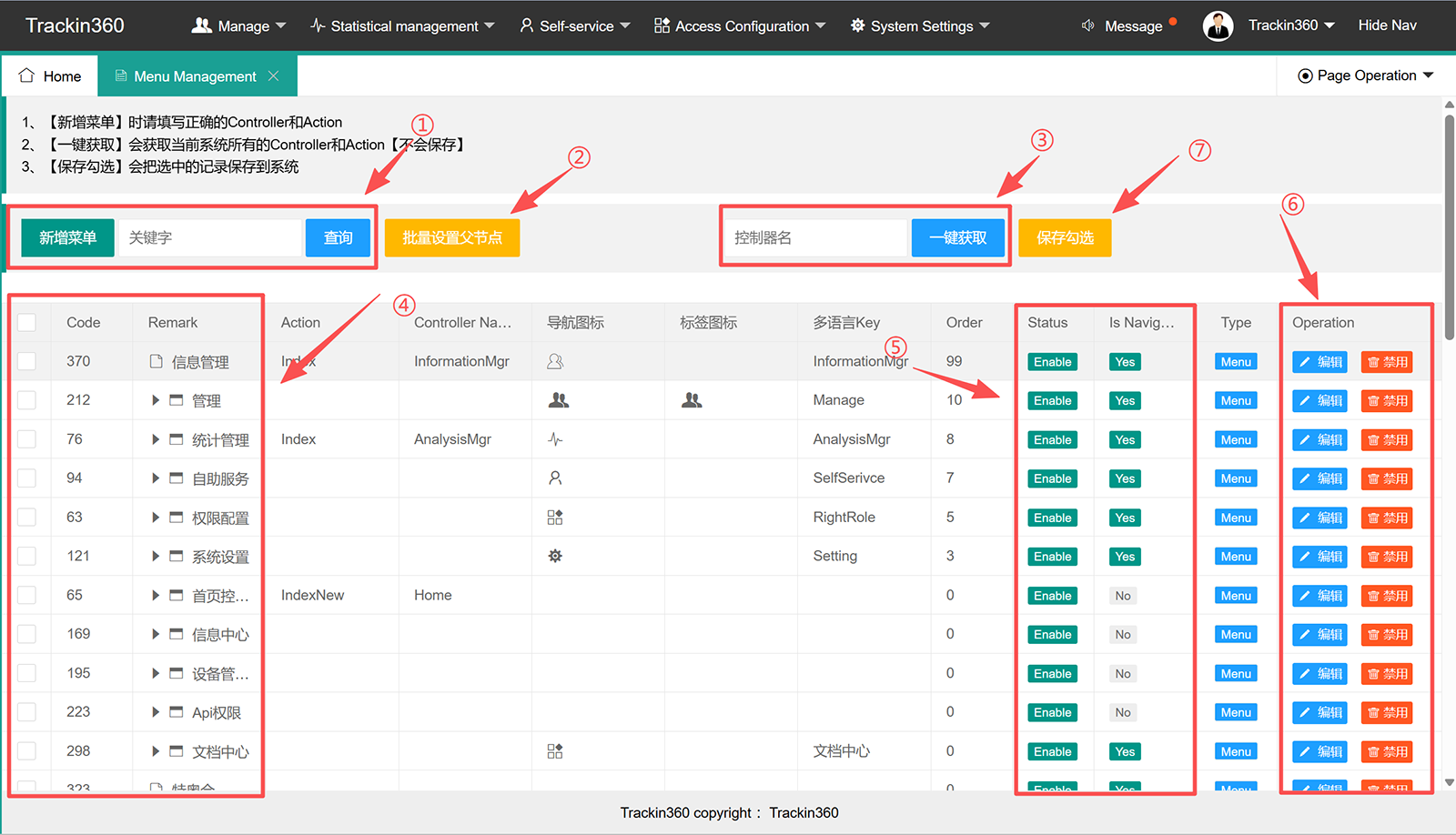1456x835 pixels.
Task: Open the Manage menu
Action: coord(238,25)
